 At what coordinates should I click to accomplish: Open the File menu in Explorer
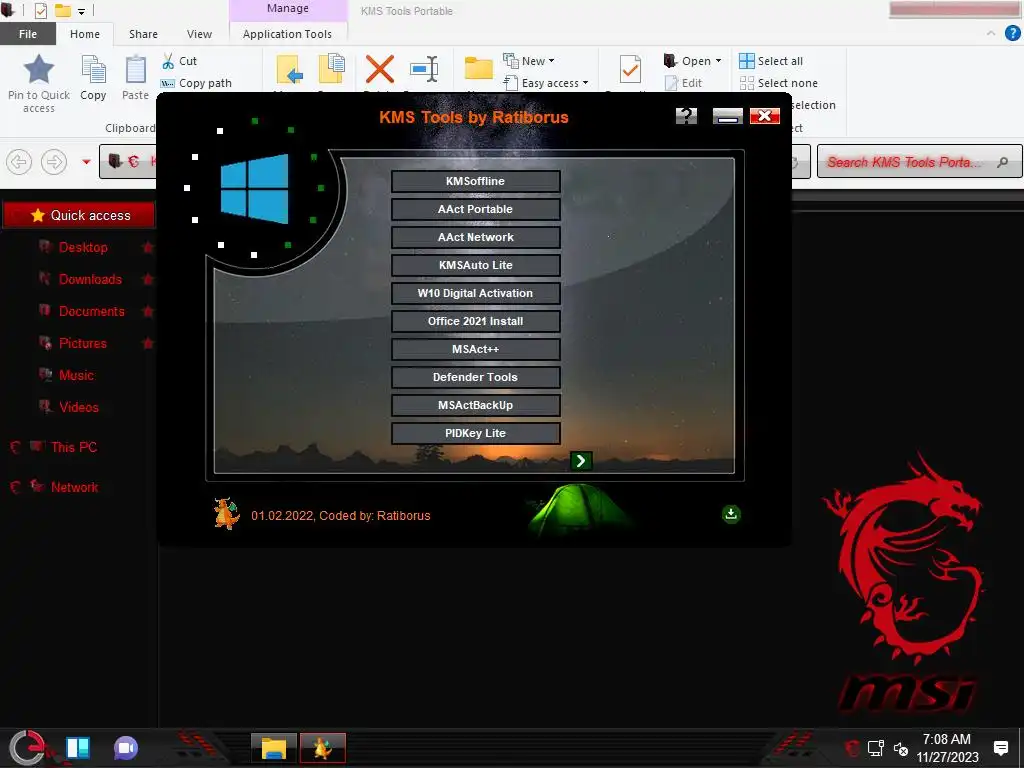pyautogui.click(x=27, y=34)
